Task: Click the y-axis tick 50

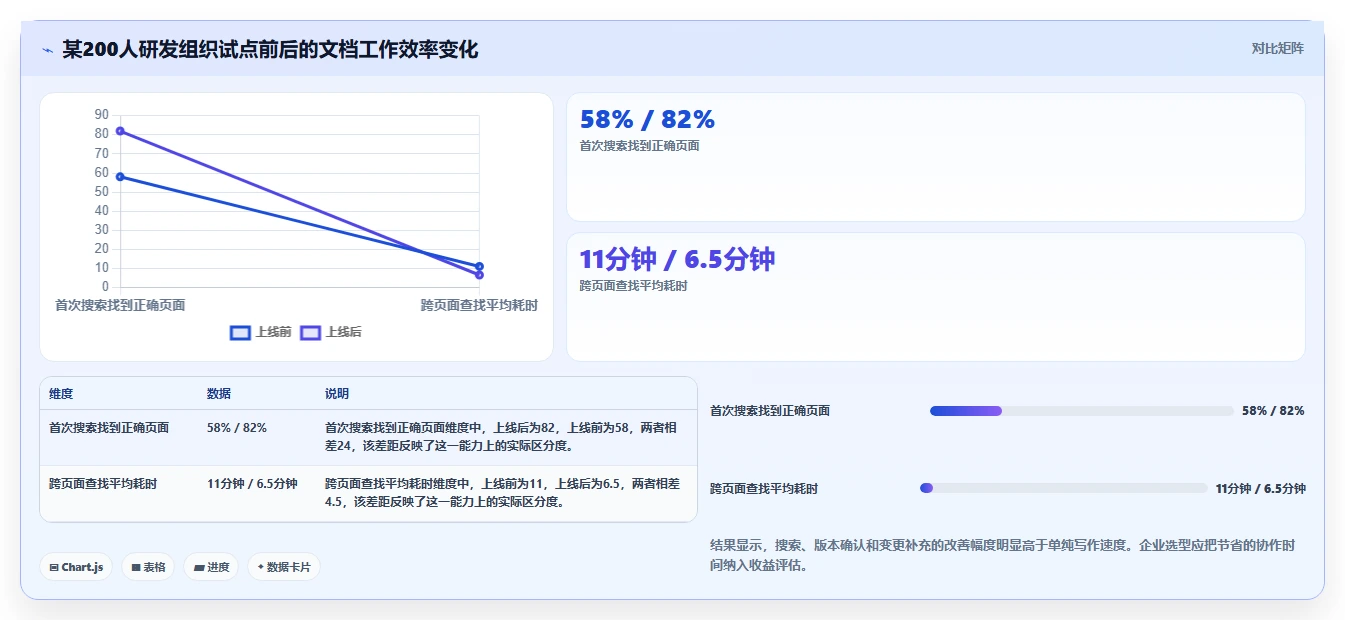Action: click(102, 191)
